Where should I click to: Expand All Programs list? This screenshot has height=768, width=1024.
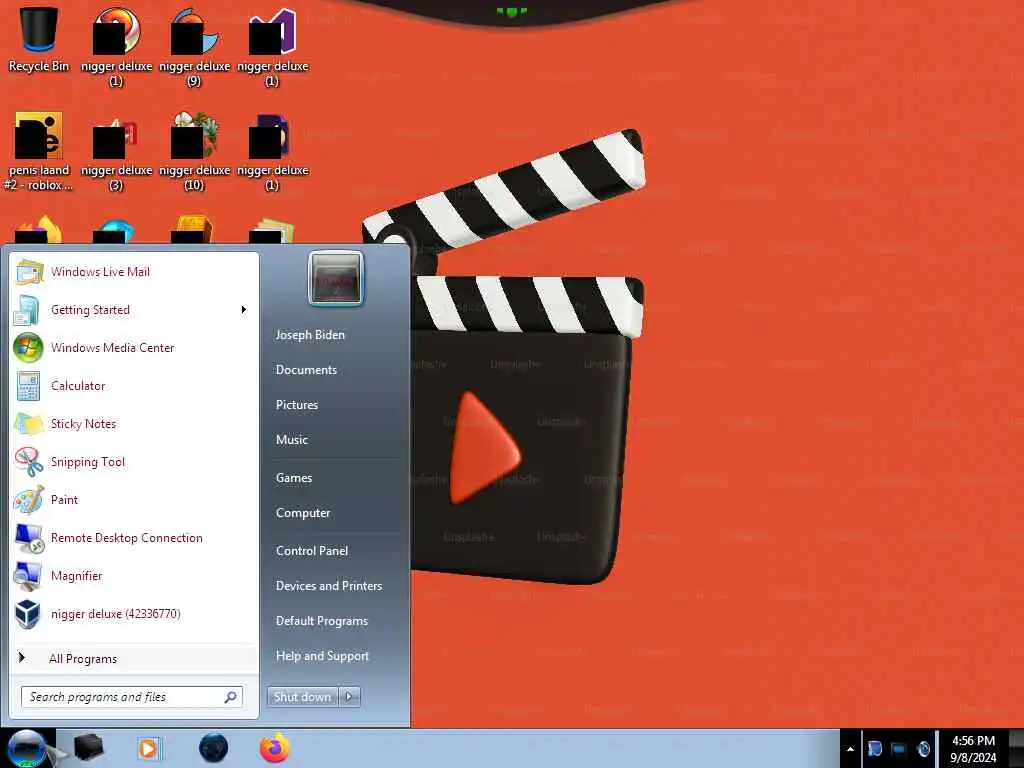134,658
